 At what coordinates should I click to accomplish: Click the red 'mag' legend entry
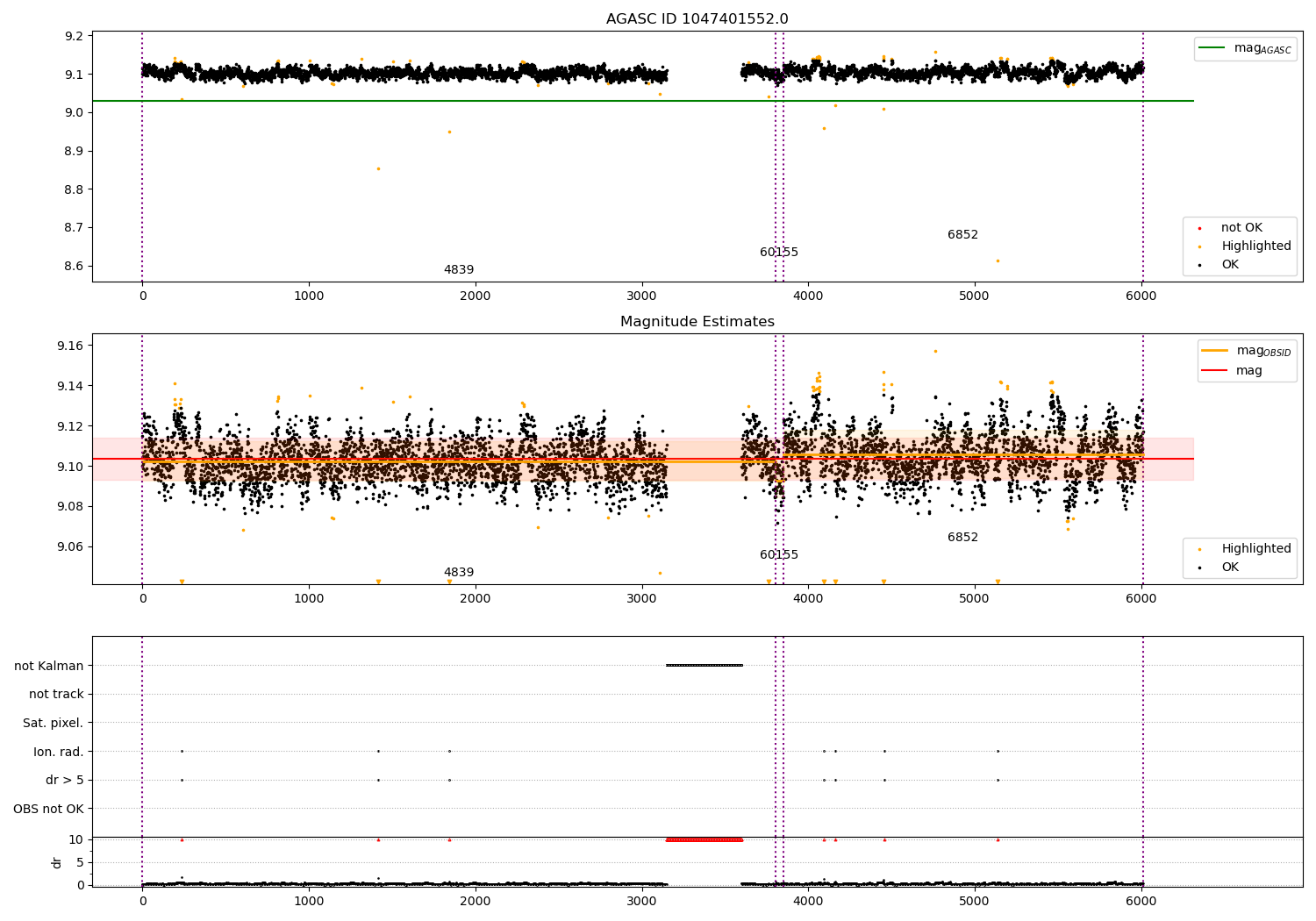coord(1233,371)
